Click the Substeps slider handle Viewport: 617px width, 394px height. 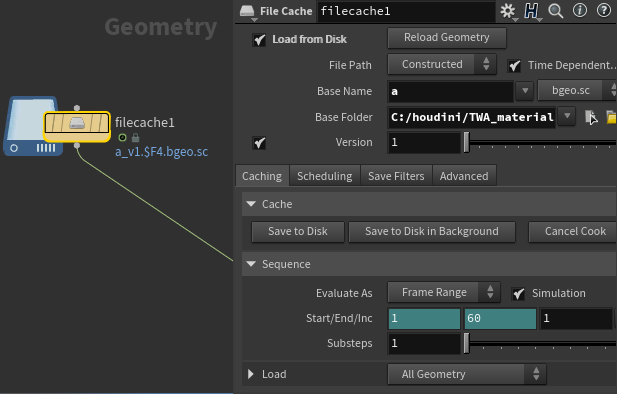[467, 343]
